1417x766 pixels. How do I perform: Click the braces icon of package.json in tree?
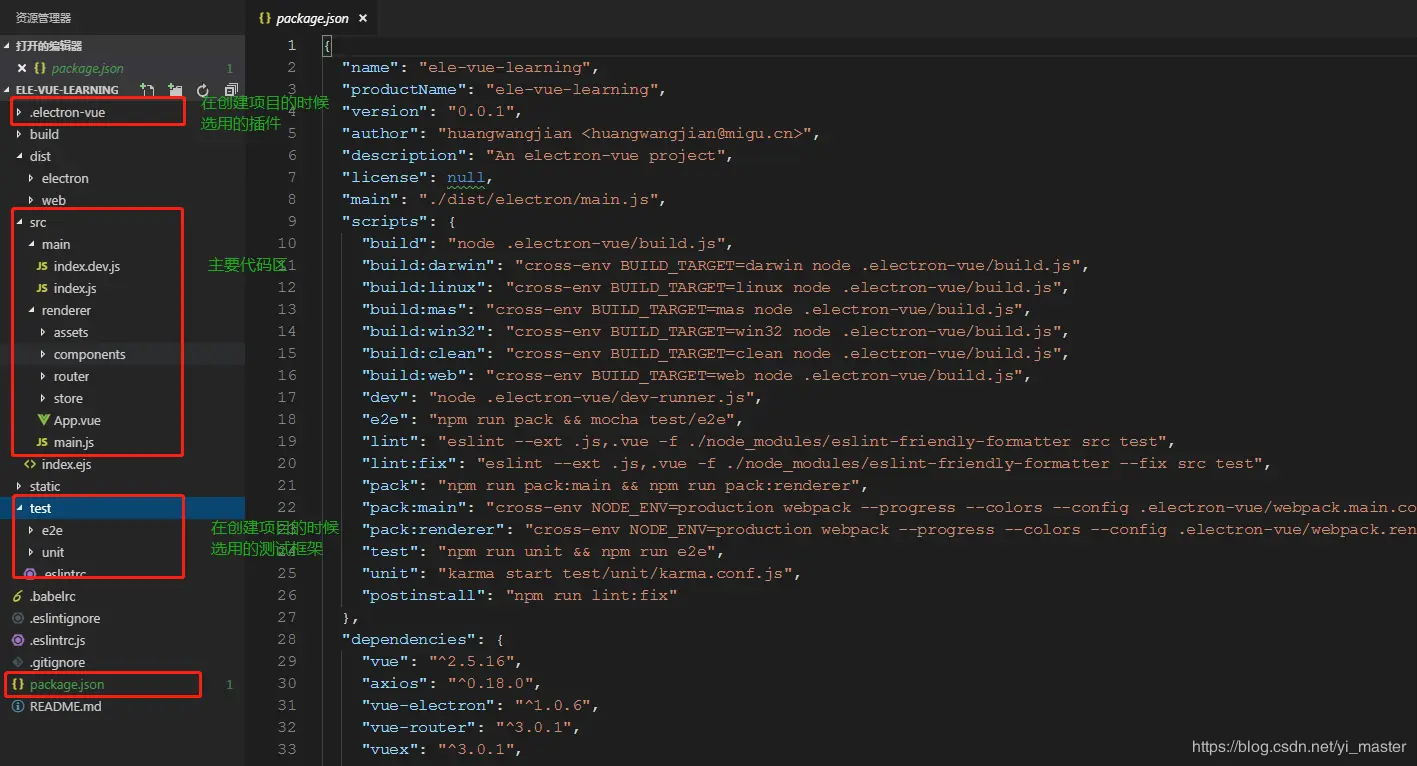point(18,684)
